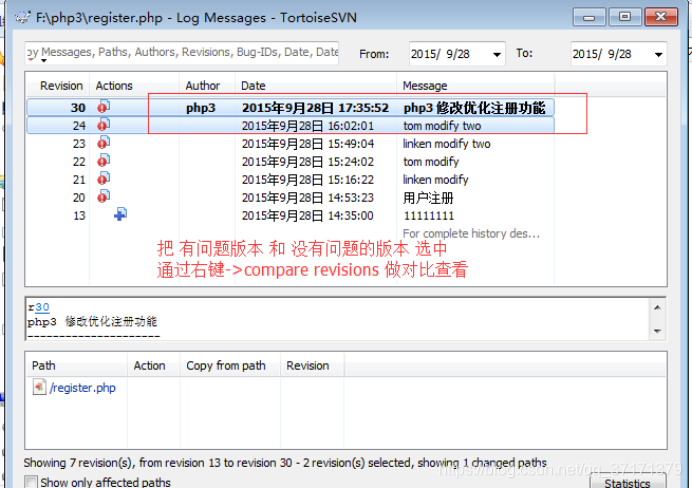Viewport: 692px width, 488px height.
Task: Select /register.php in changed paths
Action: (x=83, y=388)
